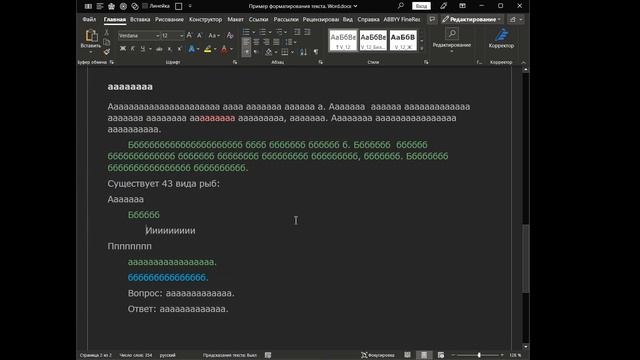Switch to the Макет tab
This screenshot has height=360, width=640.
click(236, 19)
